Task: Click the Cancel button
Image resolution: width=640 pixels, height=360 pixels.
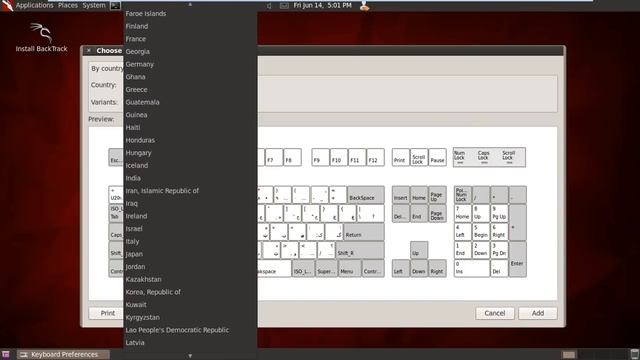Action: point(495,313)
